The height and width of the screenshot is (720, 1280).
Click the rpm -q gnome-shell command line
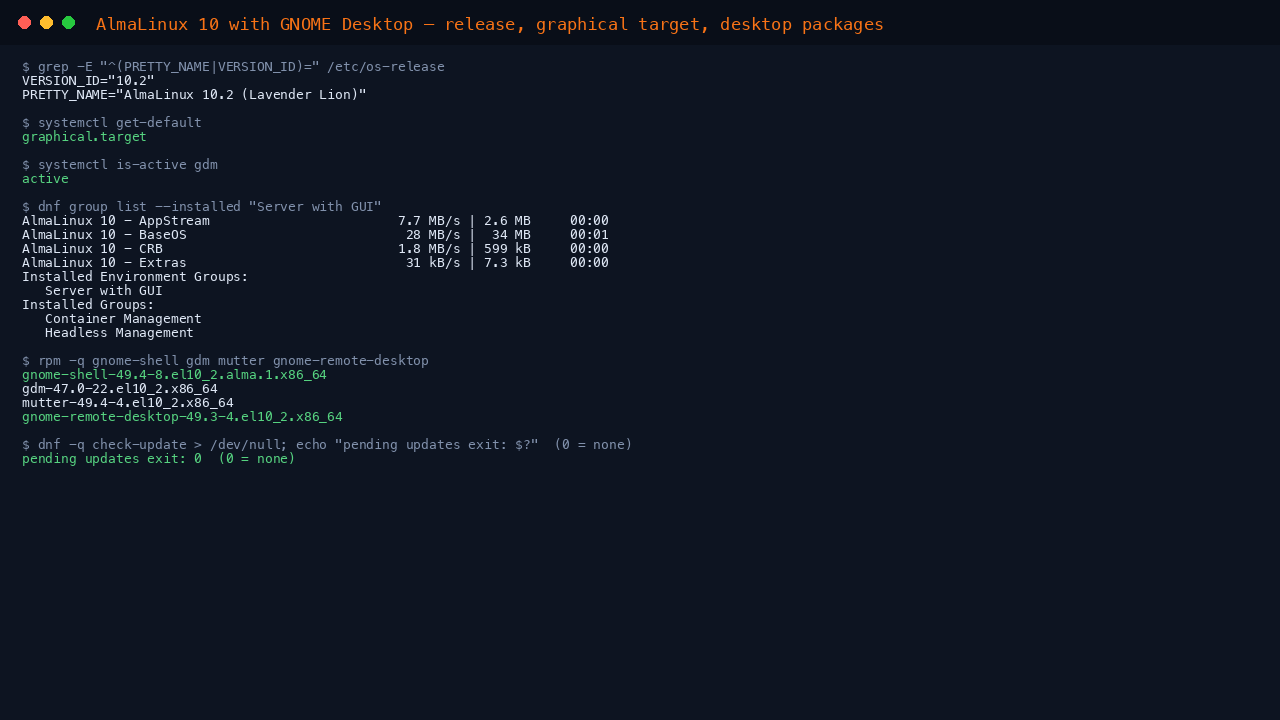(225, 361)
